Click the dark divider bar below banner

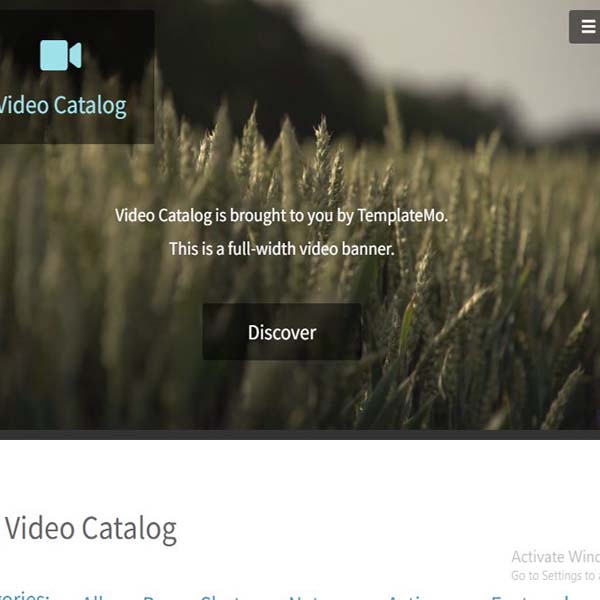(300, 434)
